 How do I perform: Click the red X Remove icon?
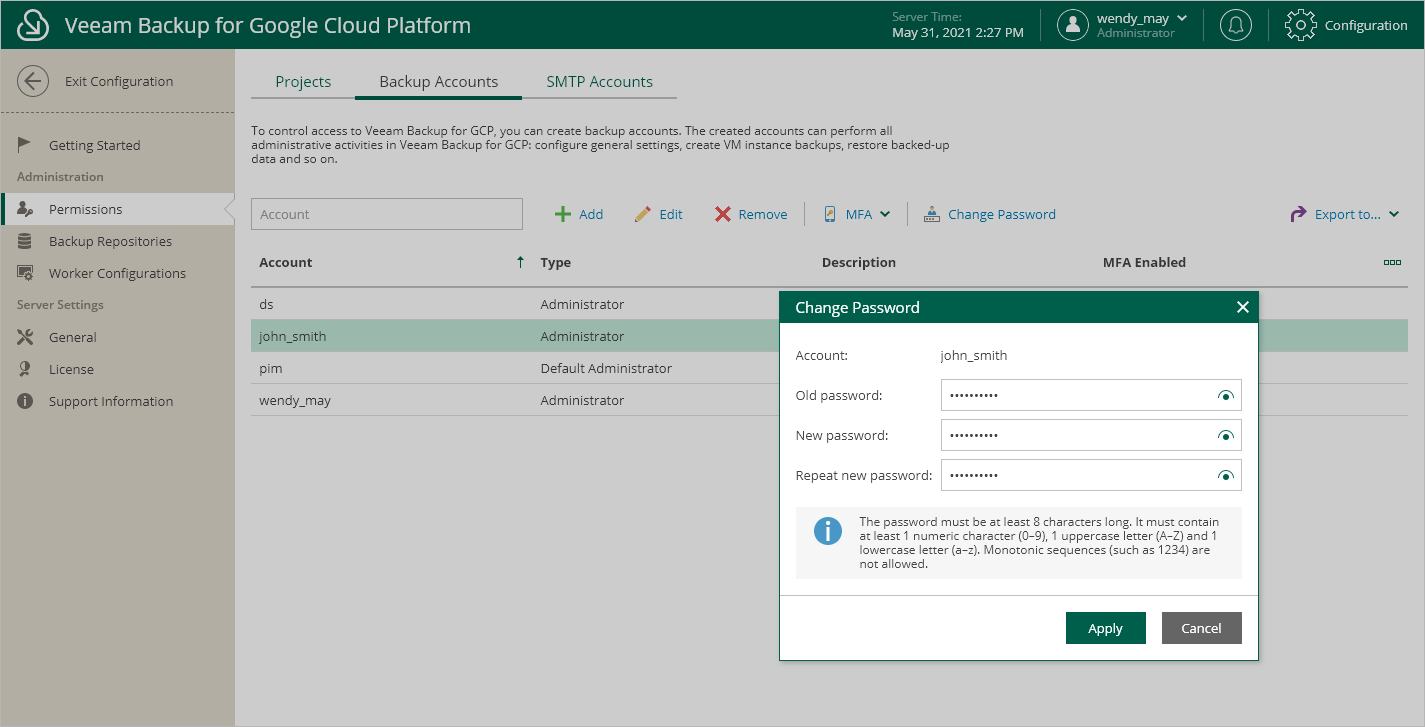click(723, 214)
